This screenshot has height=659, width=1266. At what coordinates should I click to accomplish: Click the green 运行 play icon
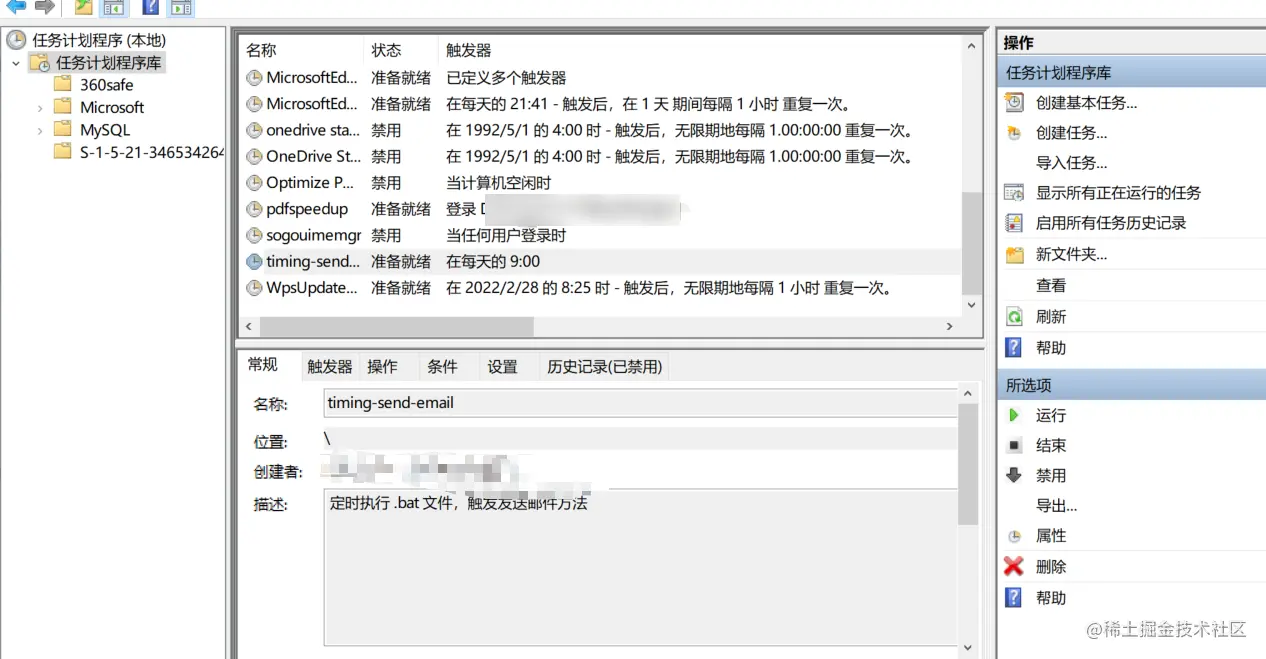pos(1014,415)
